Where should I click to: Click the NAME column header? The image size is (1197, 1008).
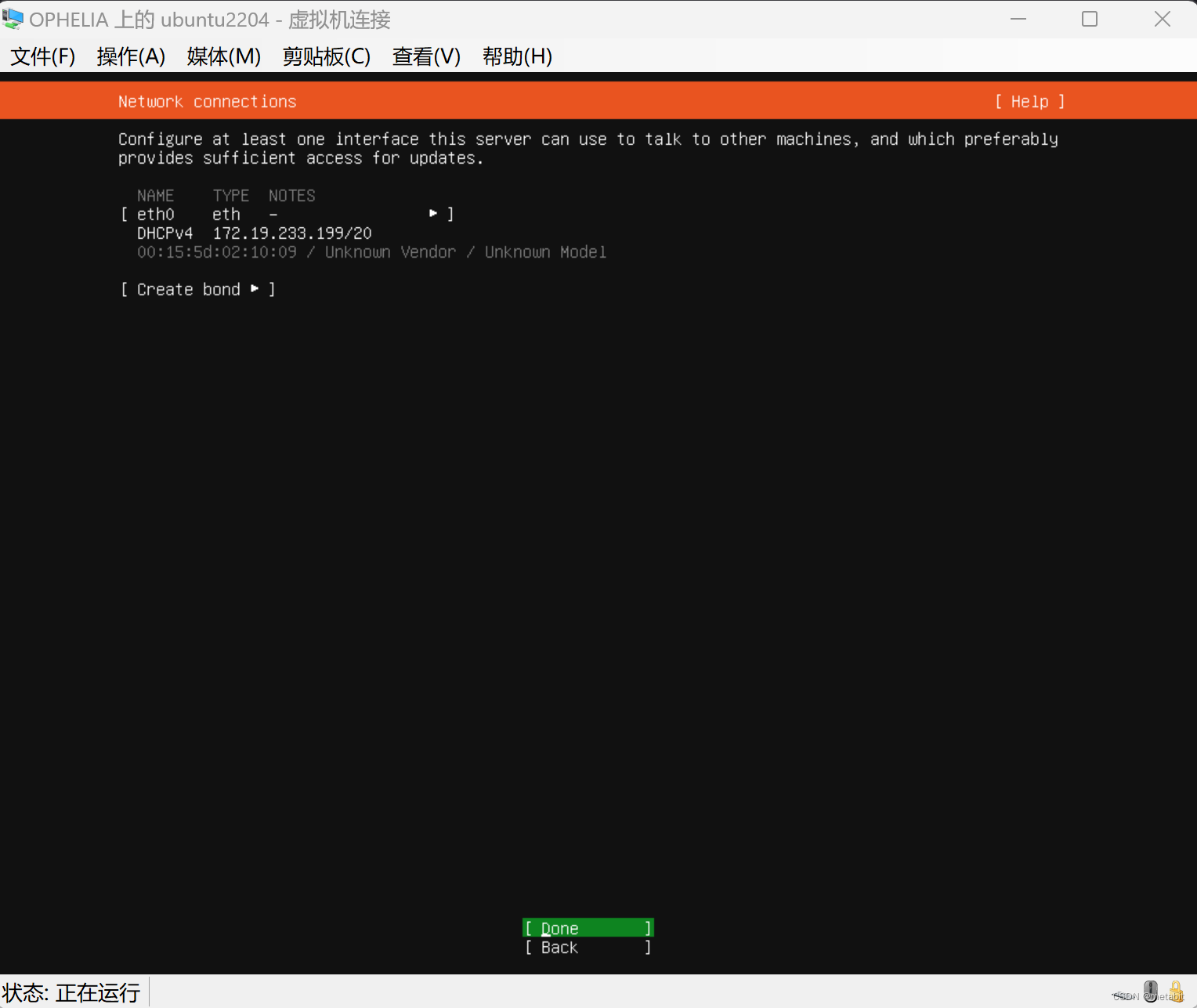click(156, 196)
